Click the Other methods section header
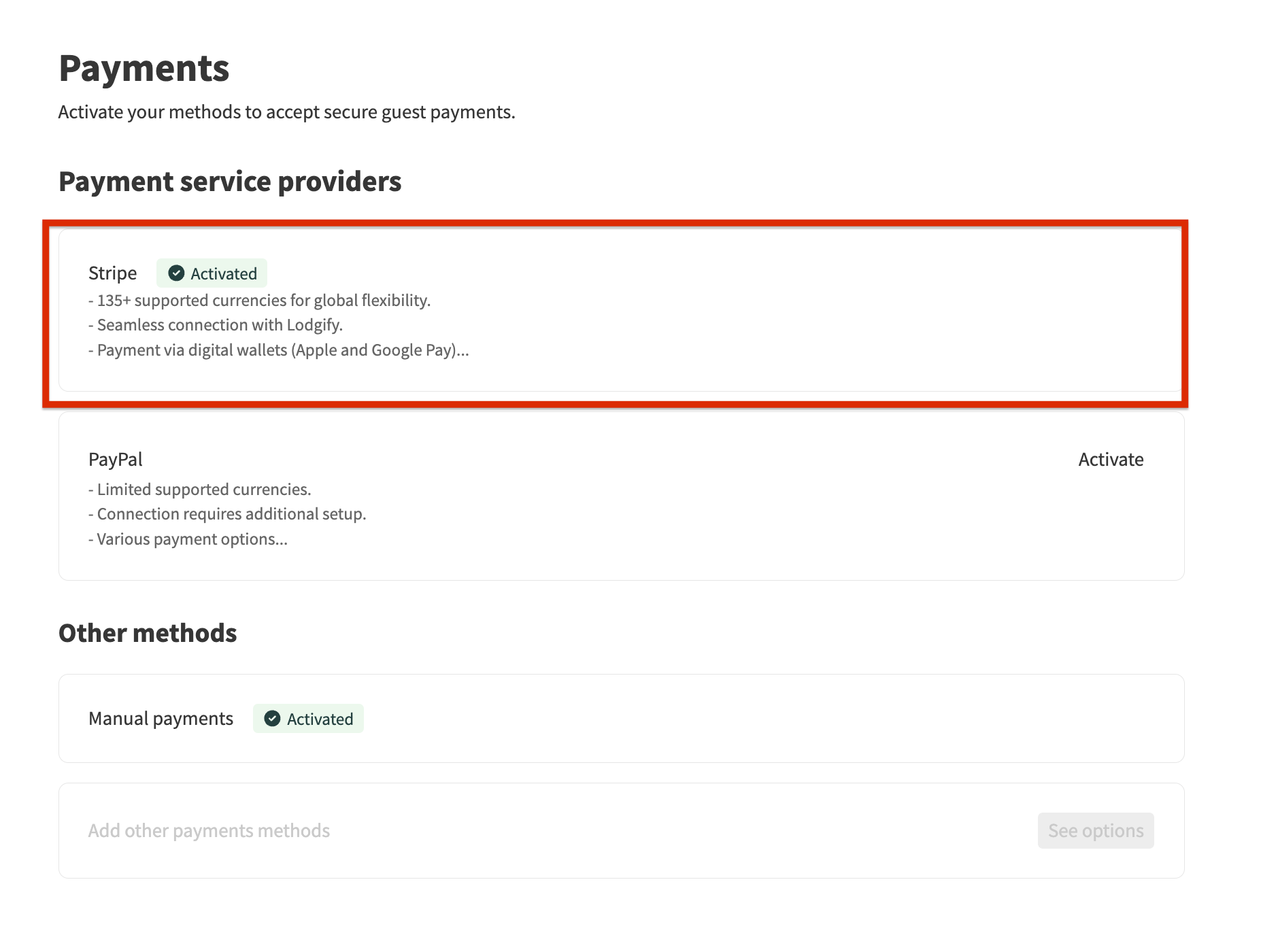 [148, 632]
